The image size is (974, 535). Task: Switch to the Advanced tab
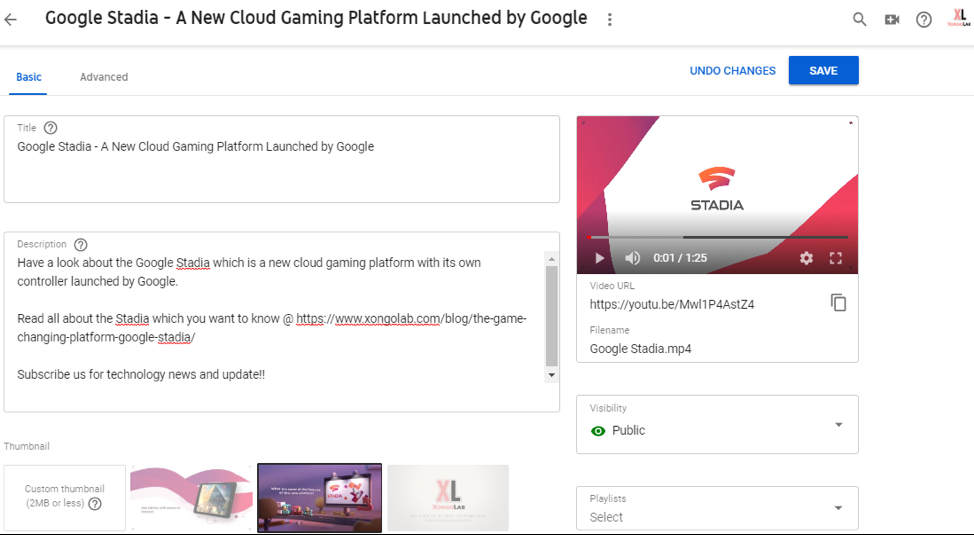[x=104, y=77]
